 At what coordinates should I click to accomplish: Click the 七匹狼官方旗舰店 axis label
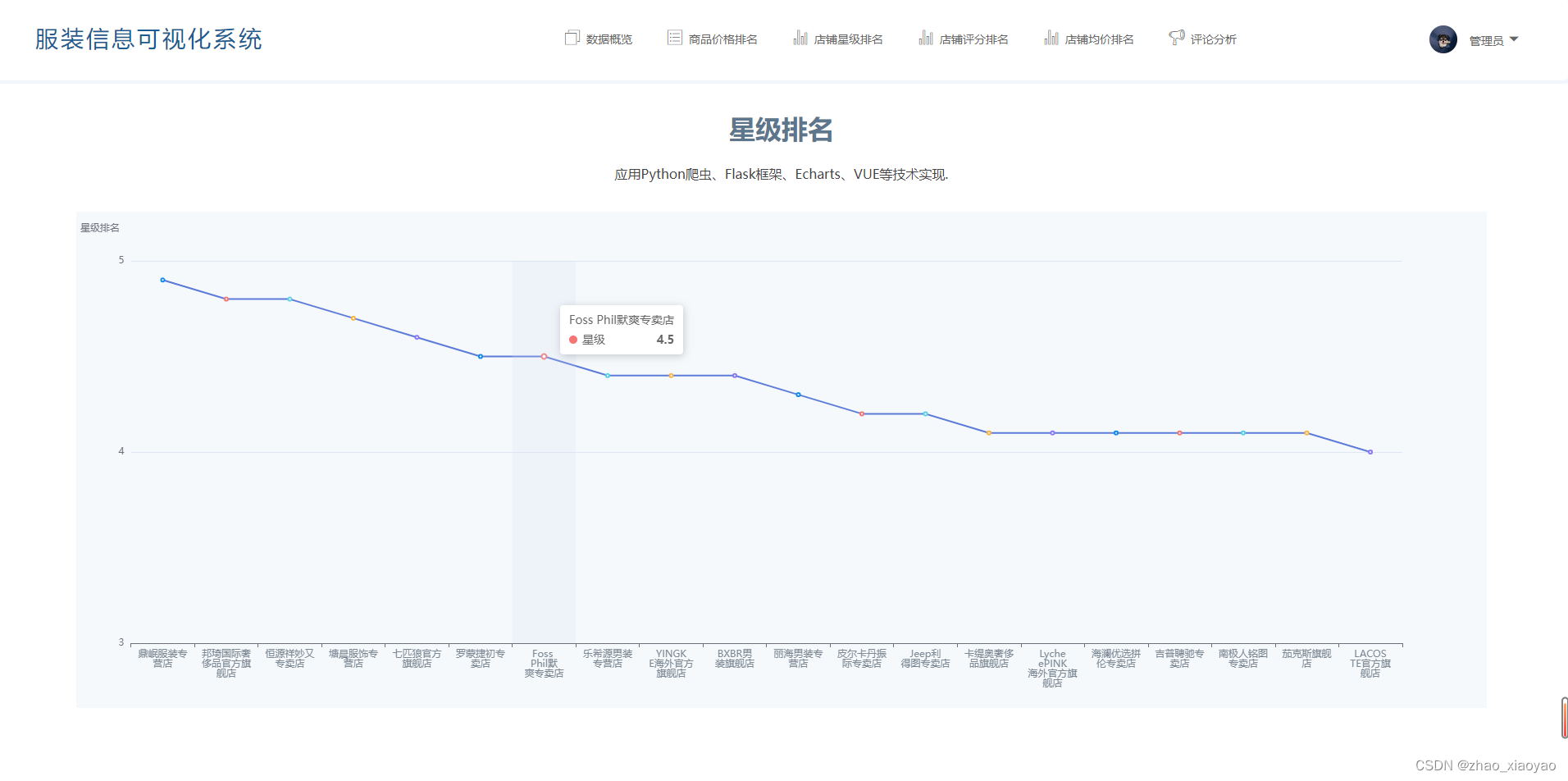pyautogui.click(x=417, y=659)
